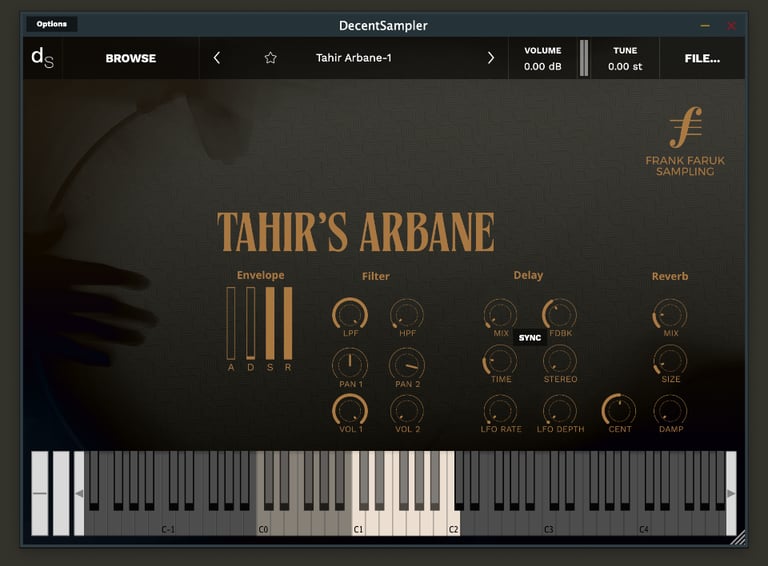Click the output level meter
The width and height of the screenshot is (768, 566).
click(584, 58)
